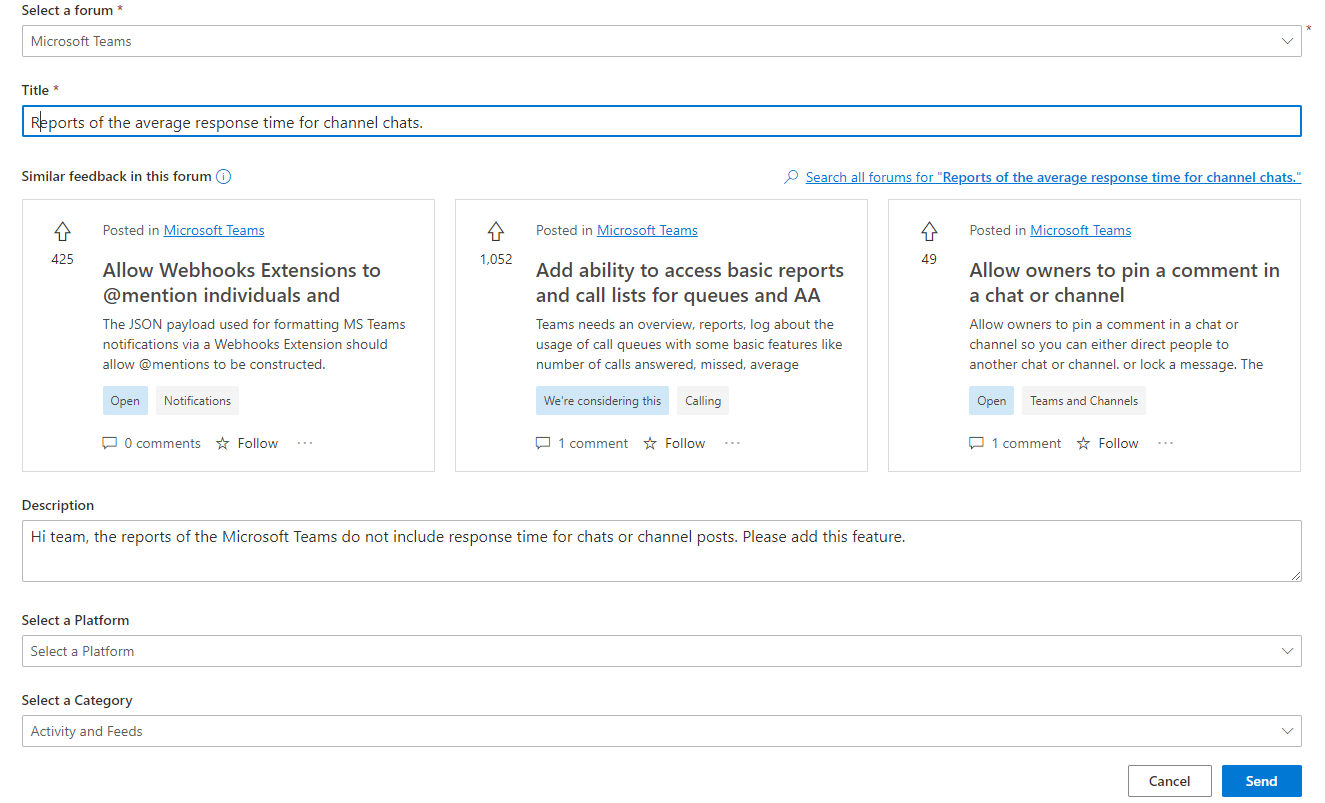Click the Category dropdown chevron arrow
Screen dimensions: 1325x803
tap(1287, 731)
